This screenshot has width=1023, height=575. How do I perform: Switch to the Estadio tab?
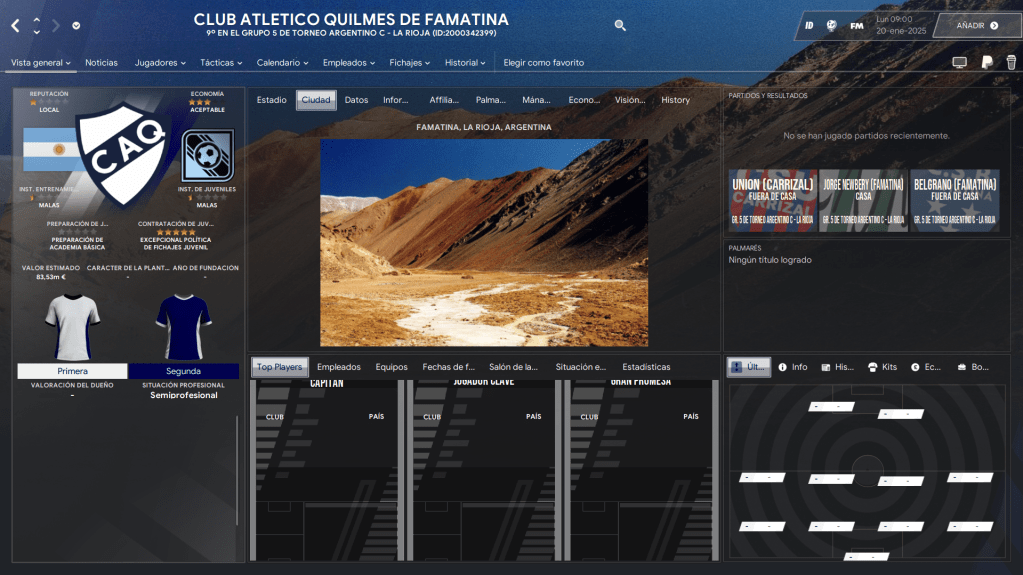coord(271,100)
